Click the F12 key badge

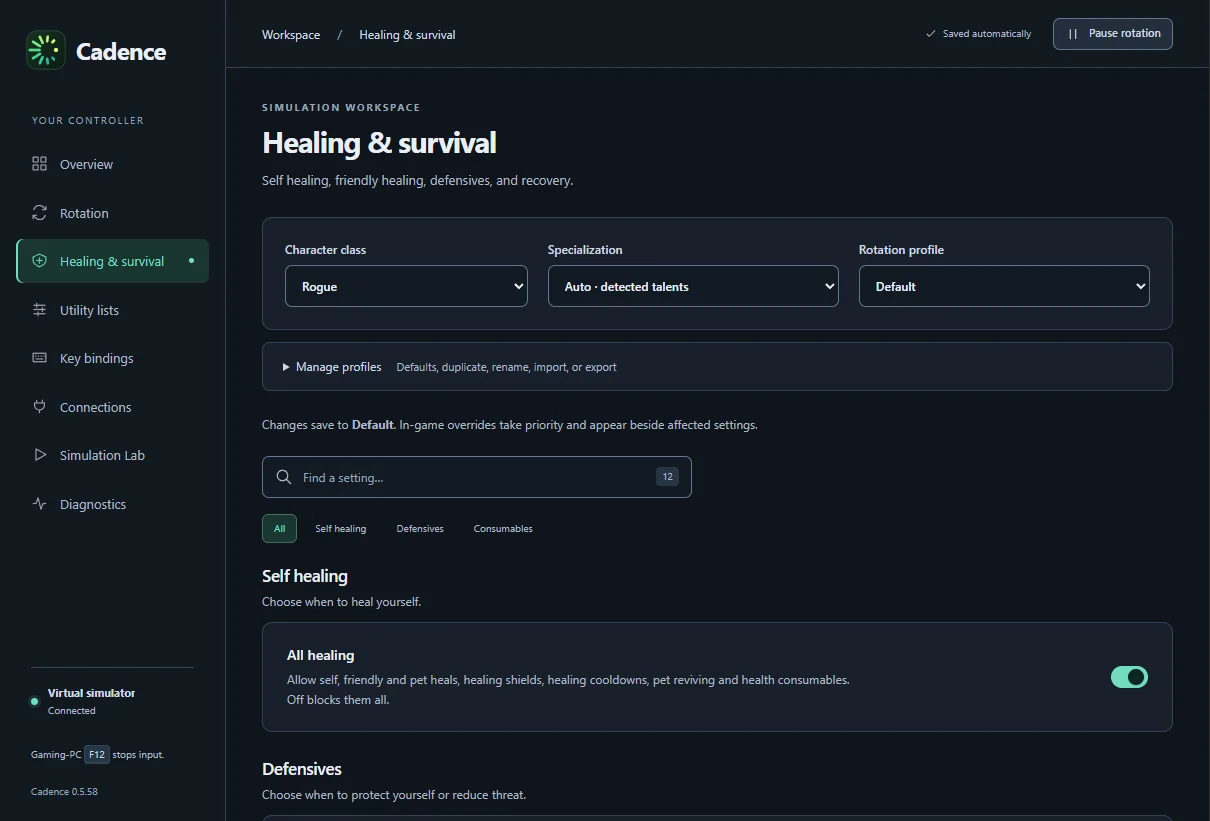[96, 755]
